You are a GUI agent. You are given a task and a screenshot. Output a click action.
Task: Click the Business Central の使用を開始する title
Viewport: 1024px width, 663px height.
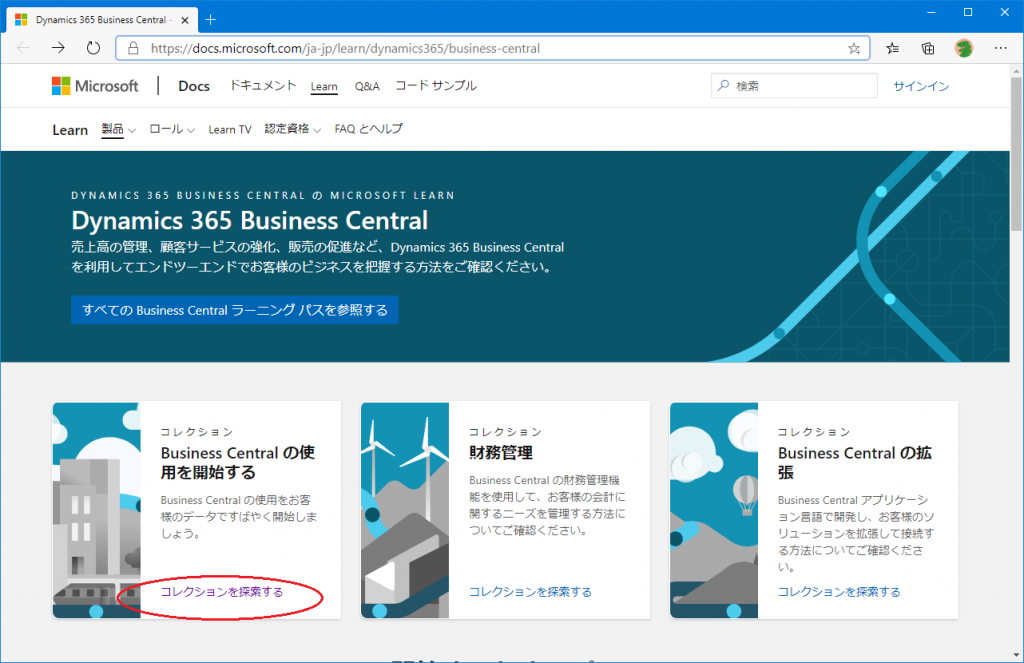click(238, 462)
